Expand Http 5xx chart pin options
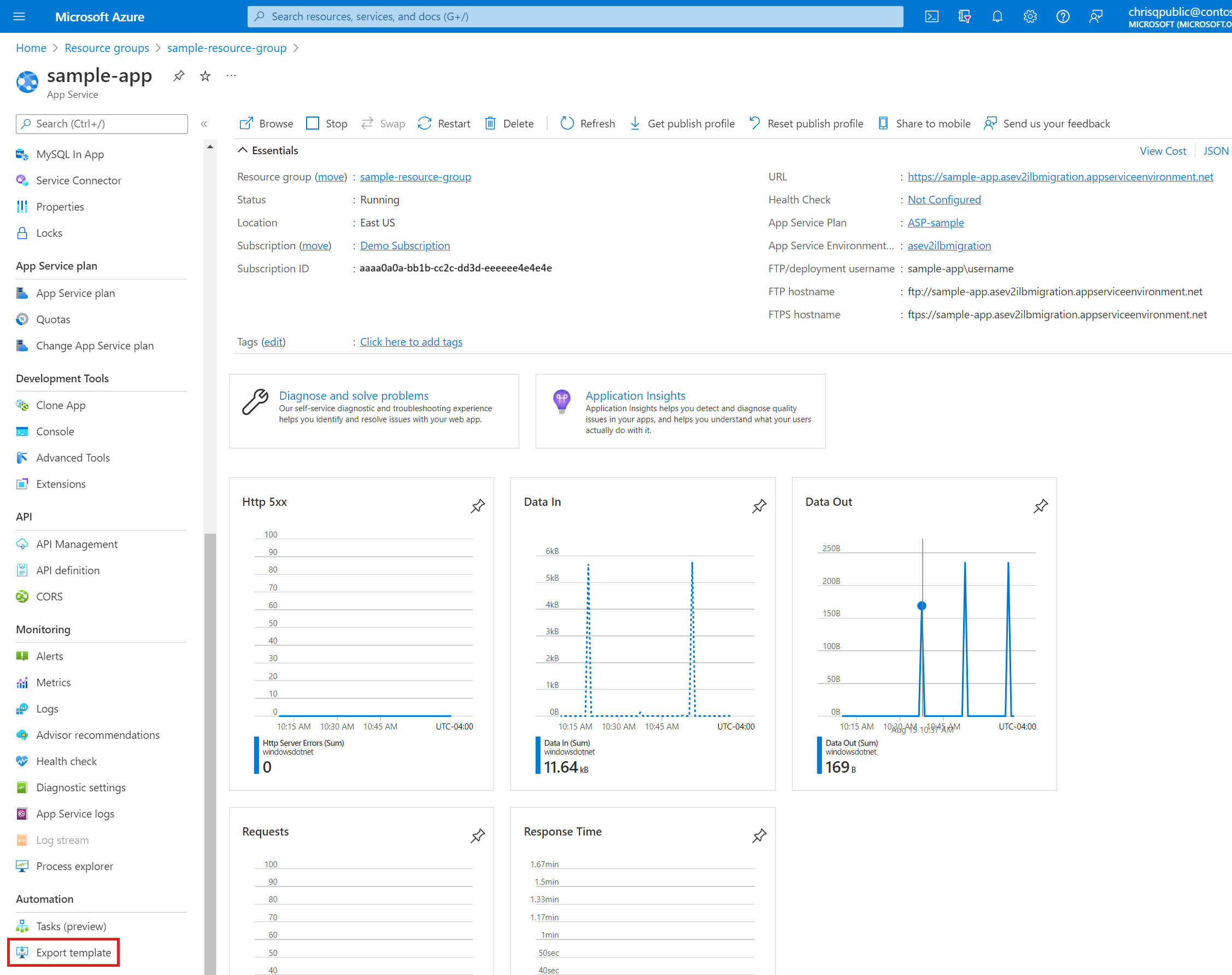The height and width of the screenshot is (975, 1232). coord(479,505)
